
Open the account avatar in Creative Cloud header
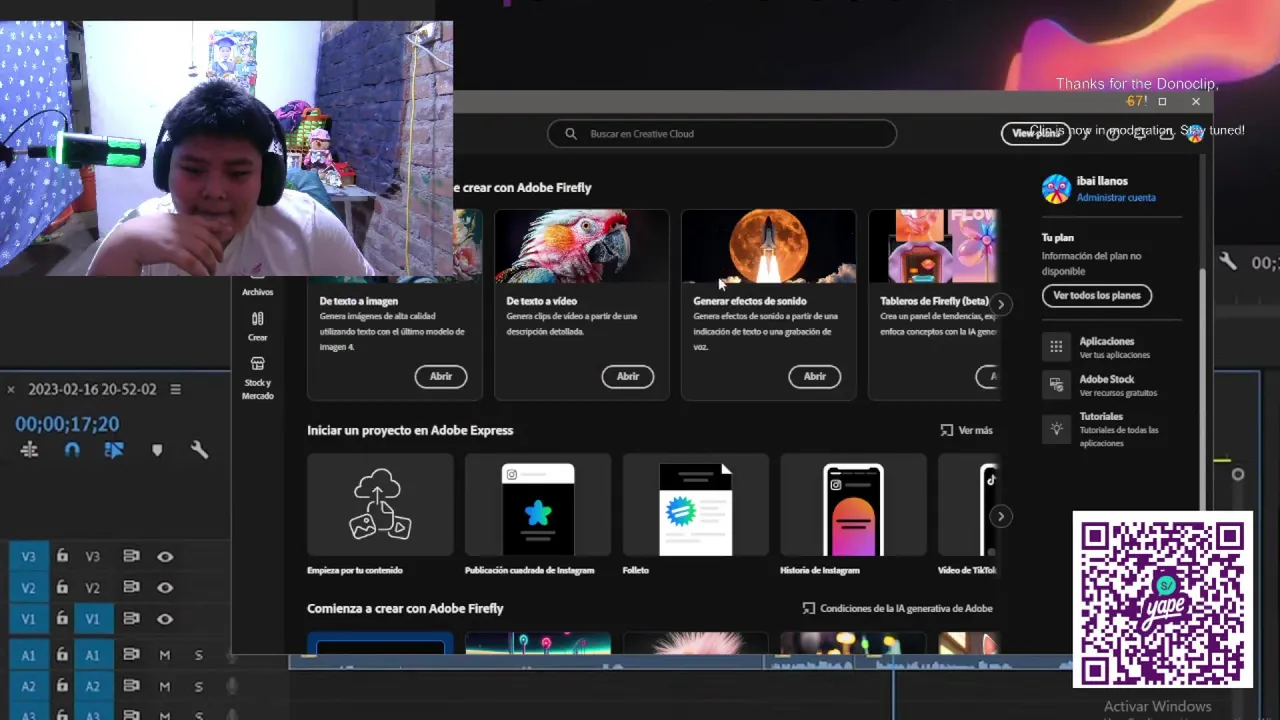pyautogui.click(x=1194, y=134)
